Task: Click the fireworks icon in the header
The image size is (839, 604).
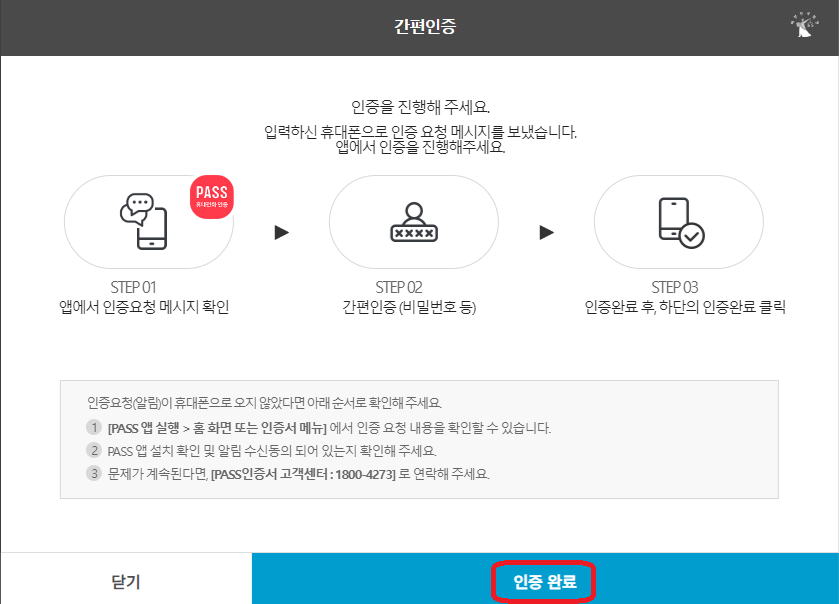Action: 805,26
